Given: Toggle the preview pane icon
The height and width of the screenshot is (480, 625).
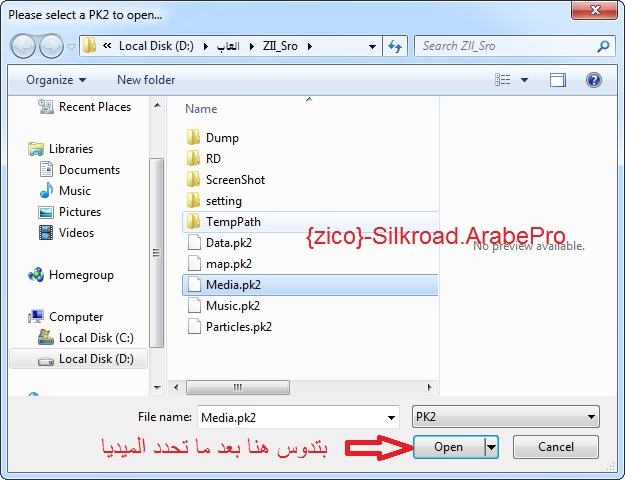Looking at the screenshot, I should tap(558, 80).
